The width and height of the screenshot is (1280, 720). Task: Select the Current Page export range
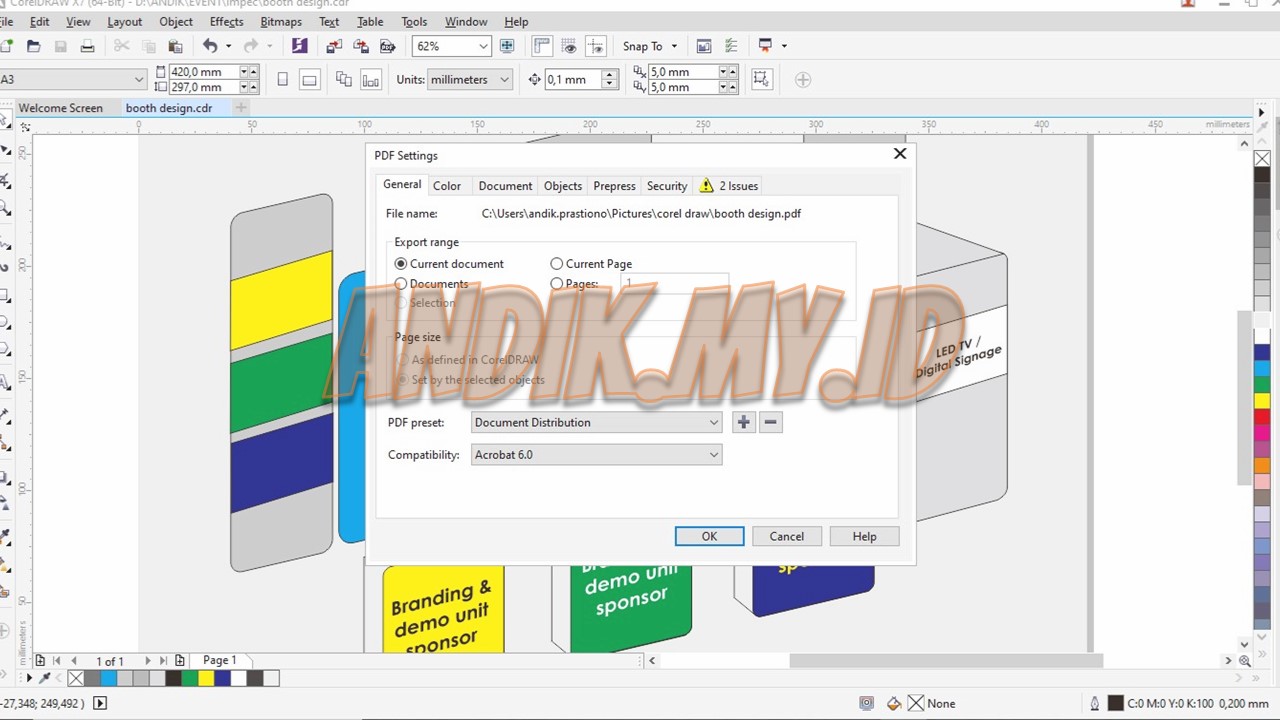click(x=557, y=263)
